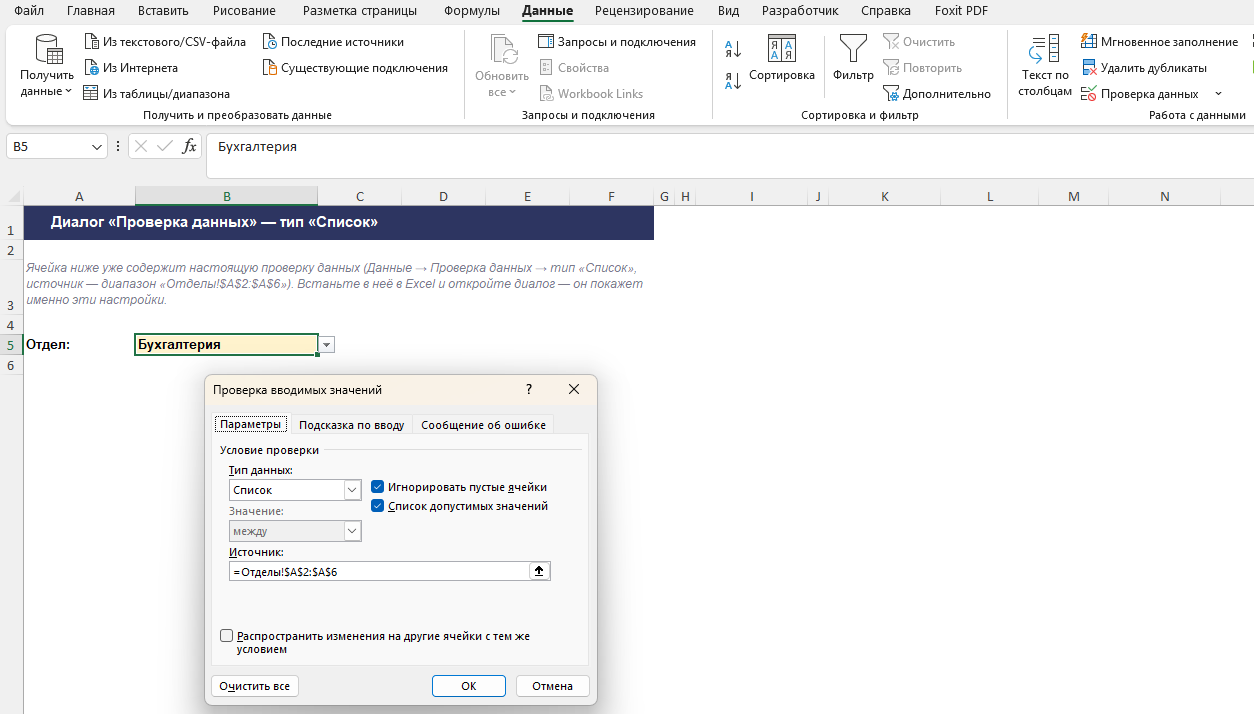Open the Запросы и подключения pane
The image size is (1254, 714).
pos(617,42)
